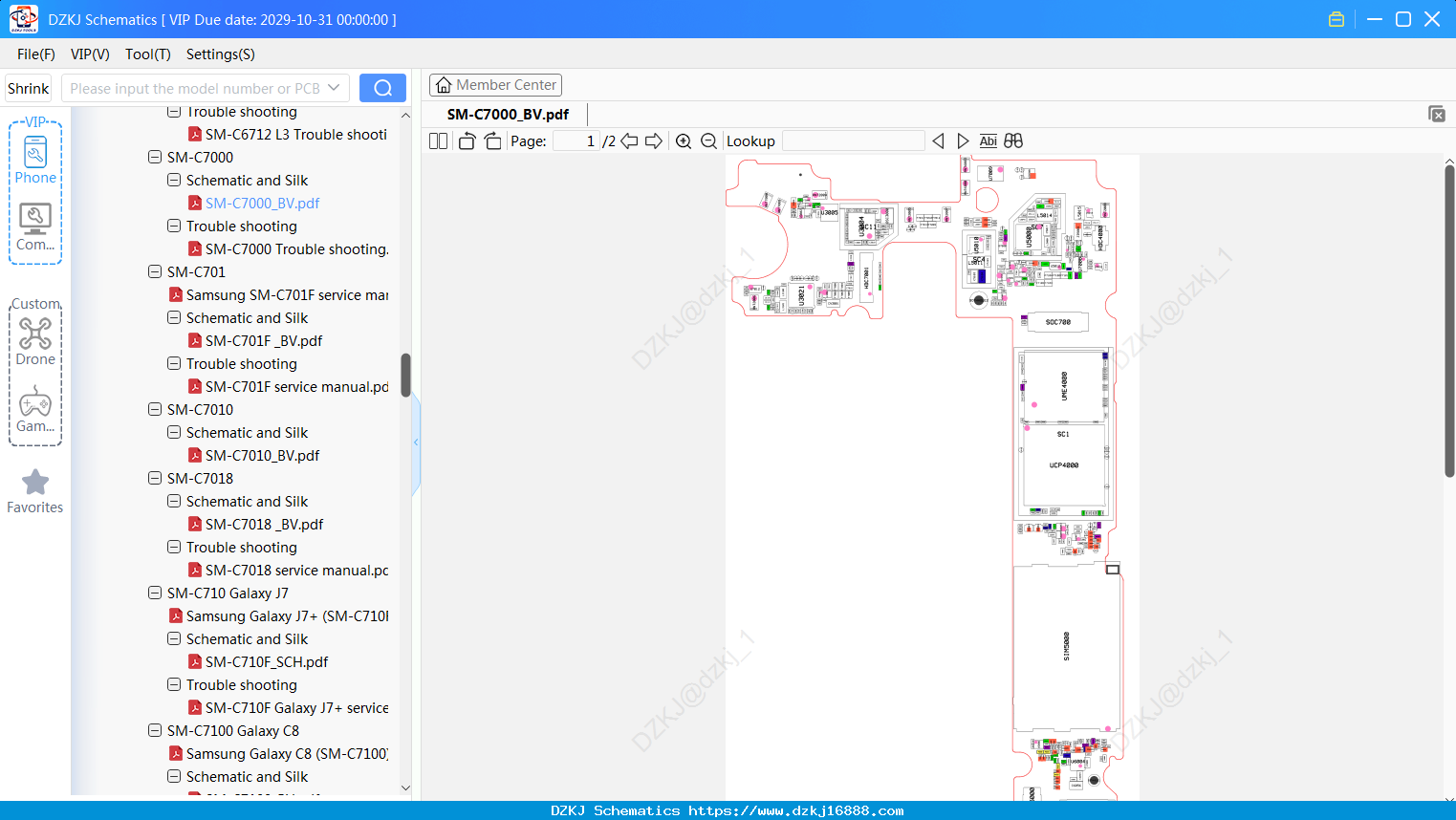This screenshot has width=1456, height=820.
Task: Select the SM-C7000_BV.pdf tab
Action: (508, 115)
